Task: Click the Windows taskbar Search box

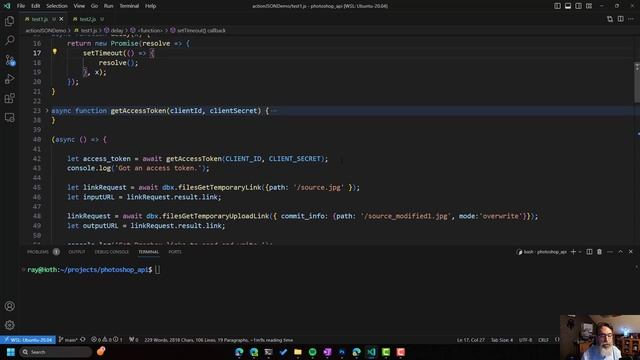Action: coord(56,352)
